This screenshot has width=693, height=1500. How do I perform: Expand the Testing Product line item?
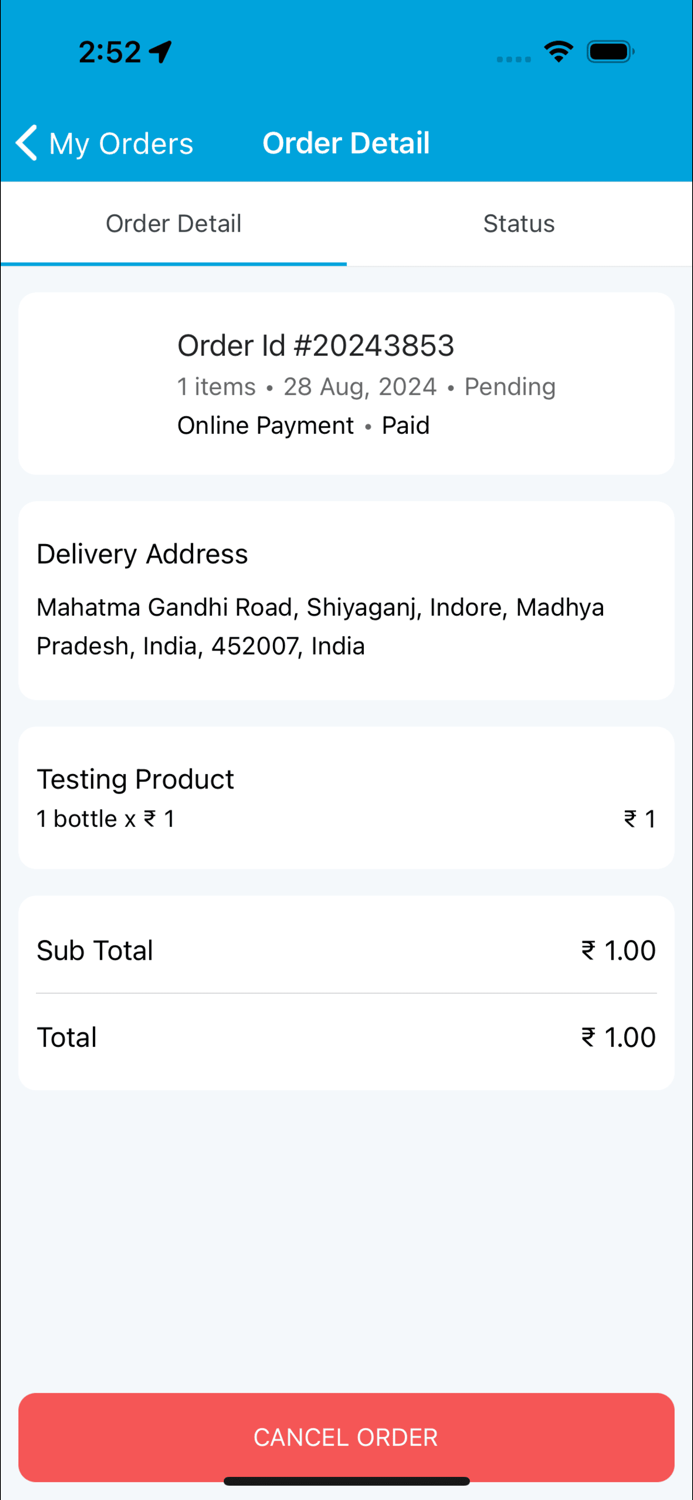tap(346, 797)
